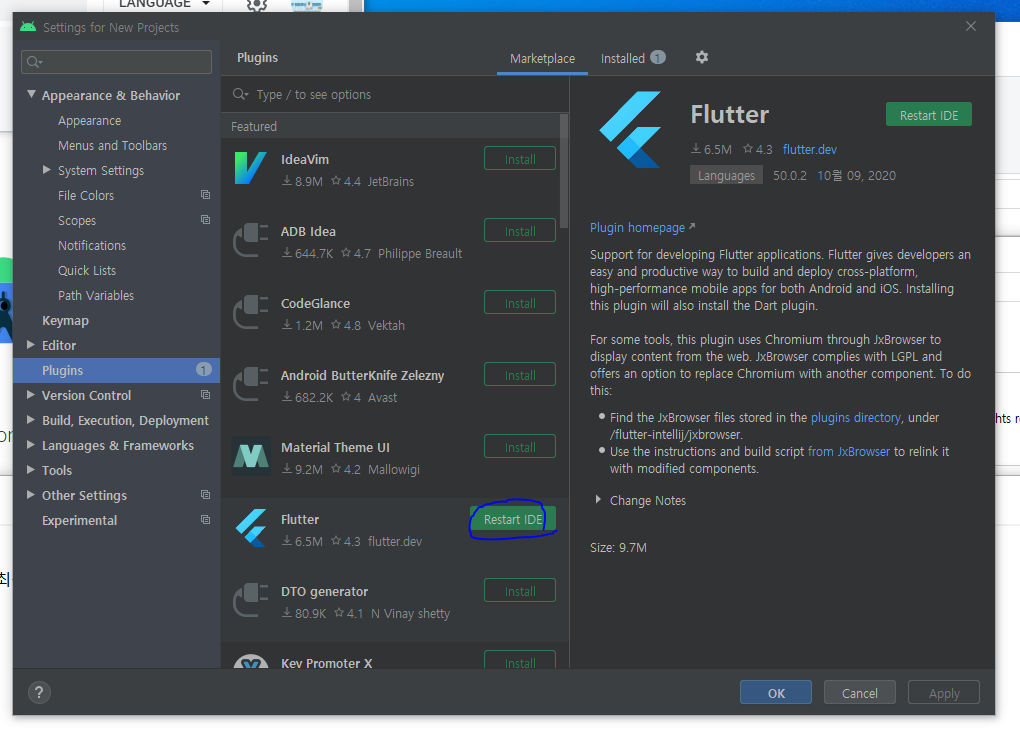Close the Settings for New Projects dialog

click(x=971, y=26)
